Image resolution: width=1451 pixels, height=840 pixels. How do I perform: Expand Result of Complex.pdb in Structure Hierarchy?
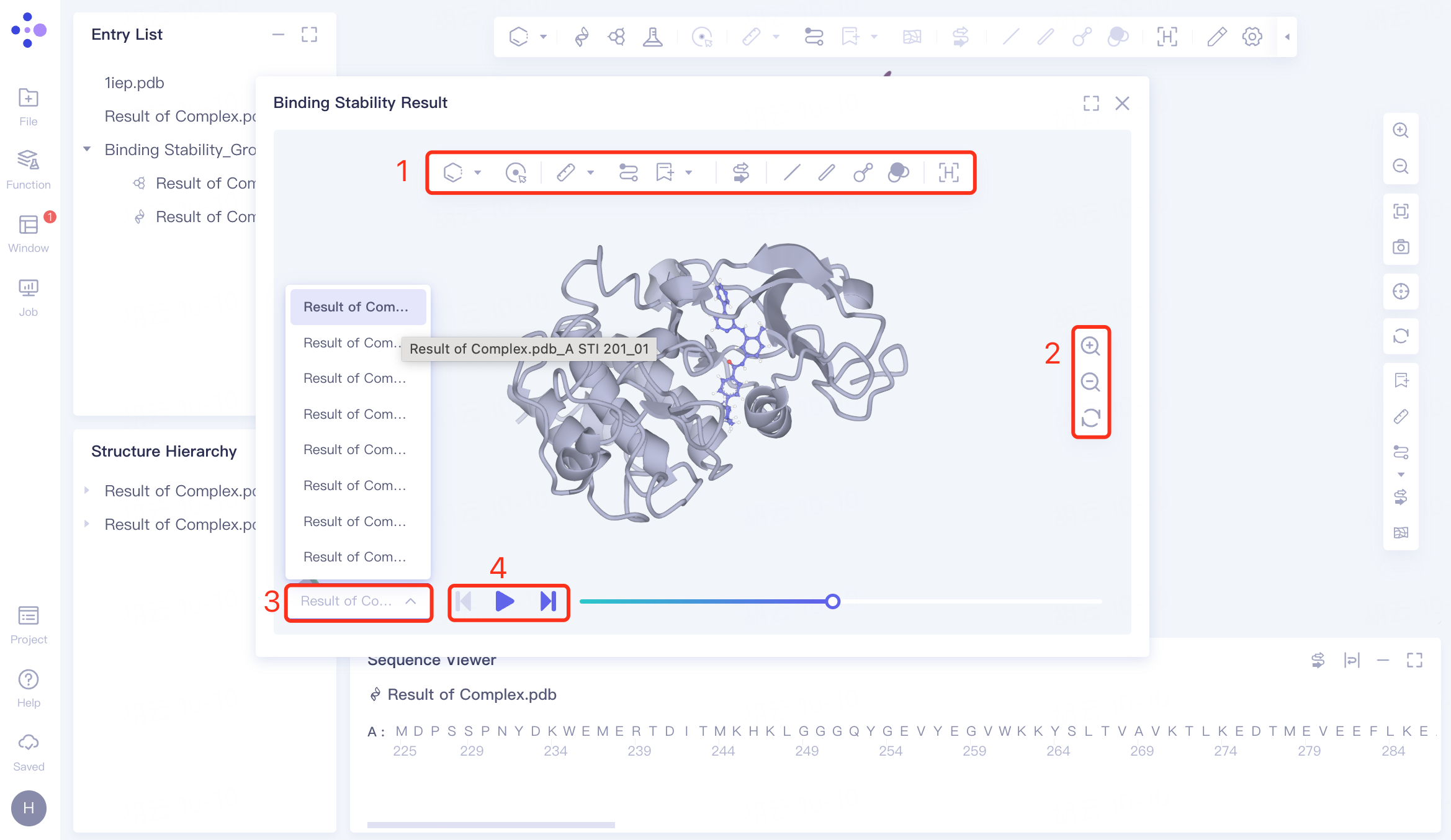tap(87, 491)
